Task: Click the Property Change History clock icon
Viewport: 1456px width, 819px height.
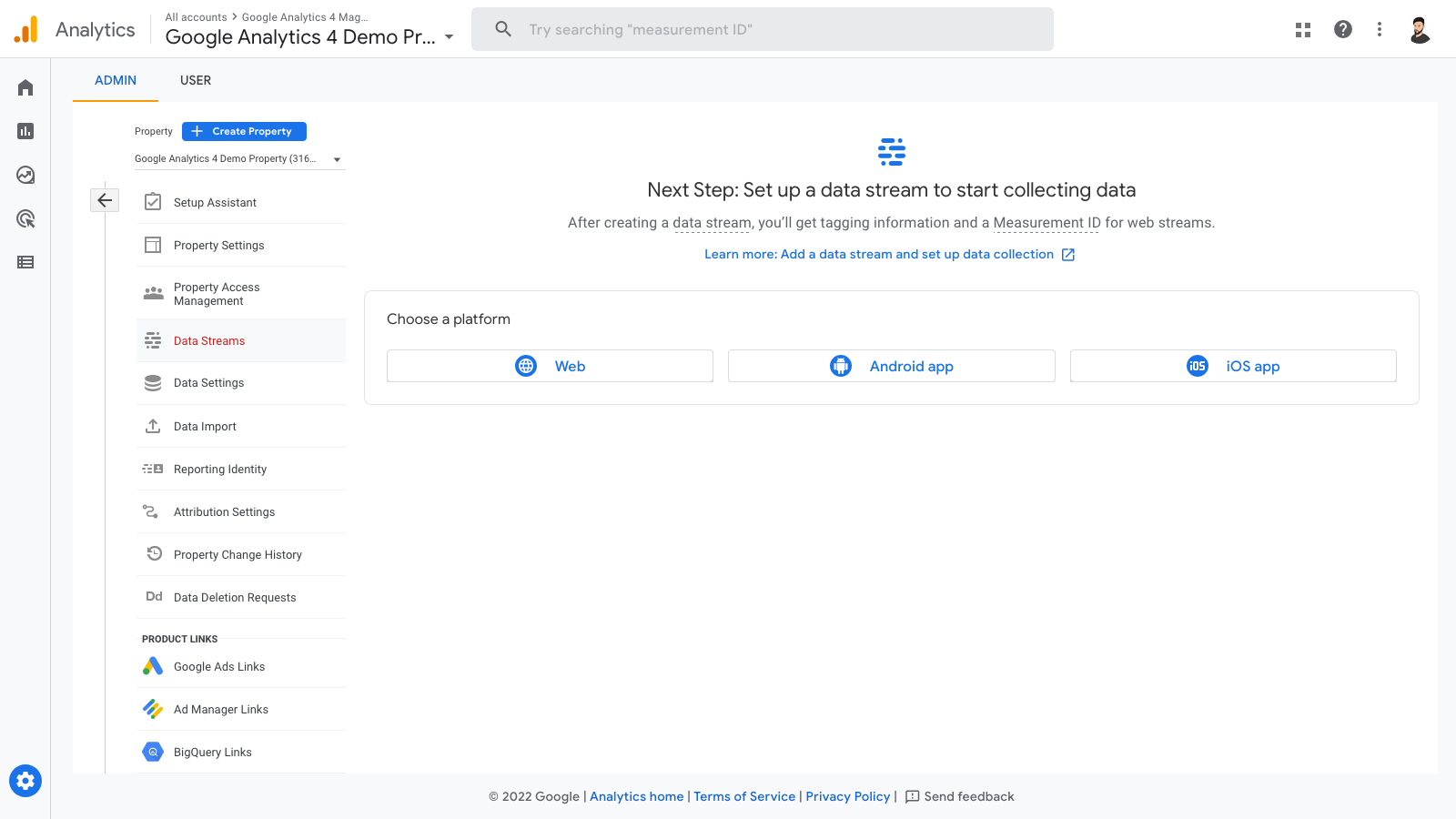Action: tap(154, 553)
